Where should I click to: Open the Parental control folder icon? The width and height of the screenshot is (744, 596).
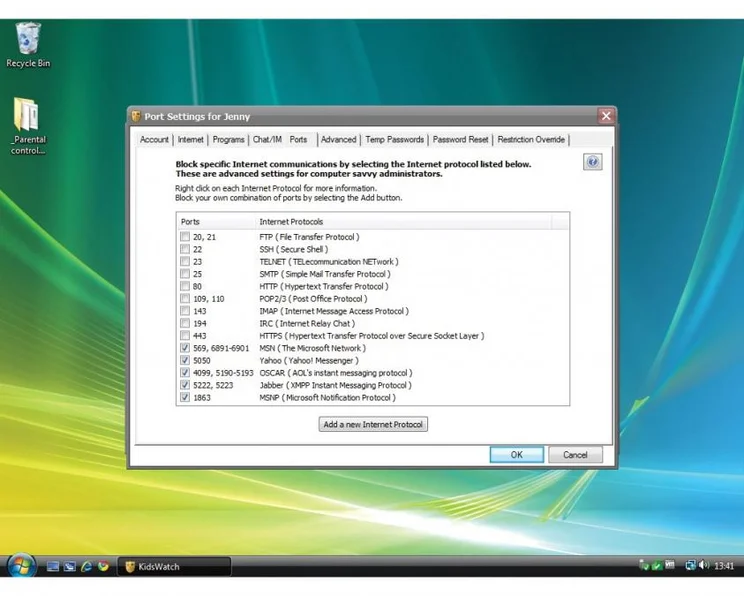pos(27,118)
